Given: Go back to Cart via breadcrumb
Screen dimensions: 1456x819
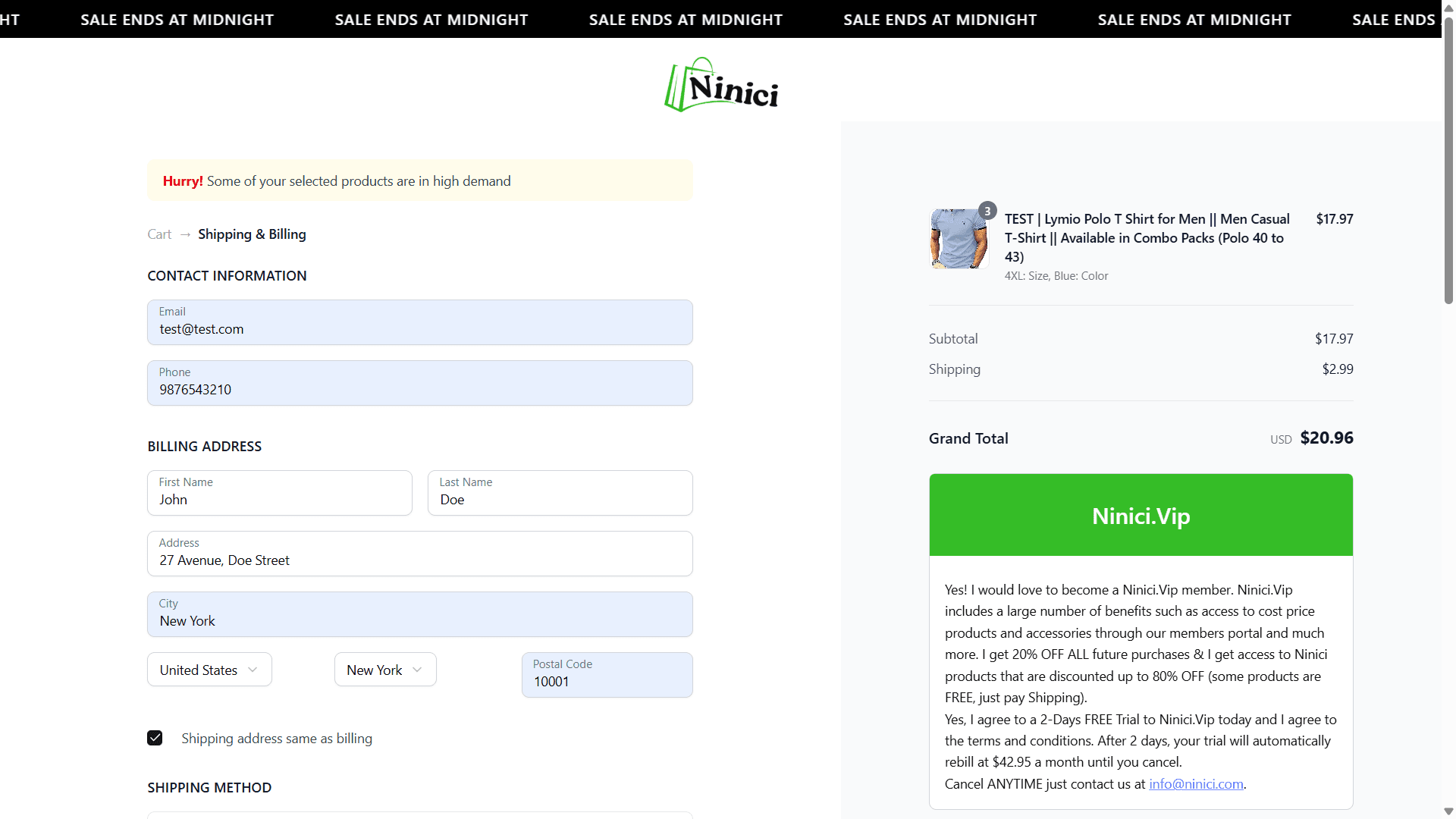Looking at the screenshot, I should click(158, 234).
